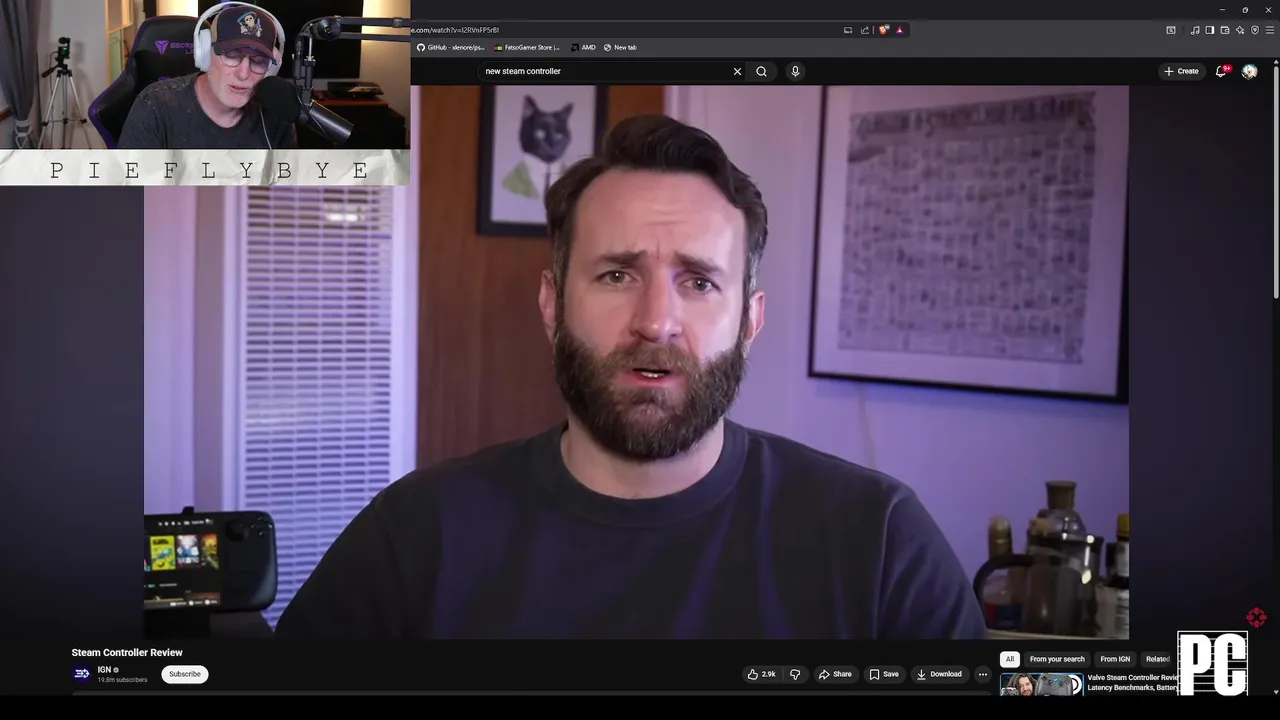Select the 'From IGN' filter chip
1280x720 pixels.
(1115, 659)
